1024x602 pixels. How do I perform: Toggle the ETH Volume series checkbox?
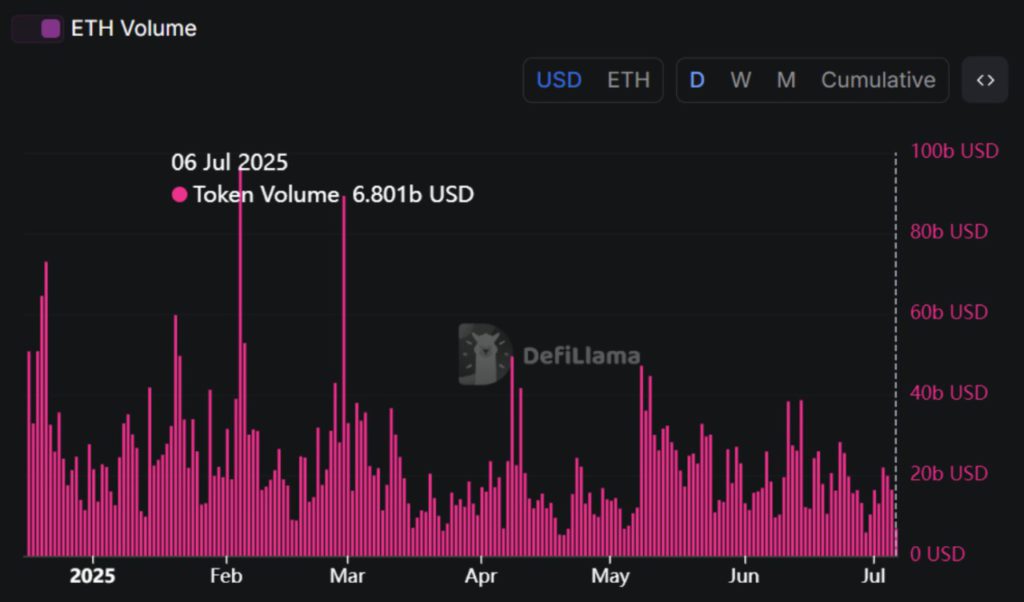pyautogui.click(x=50, y=28)
